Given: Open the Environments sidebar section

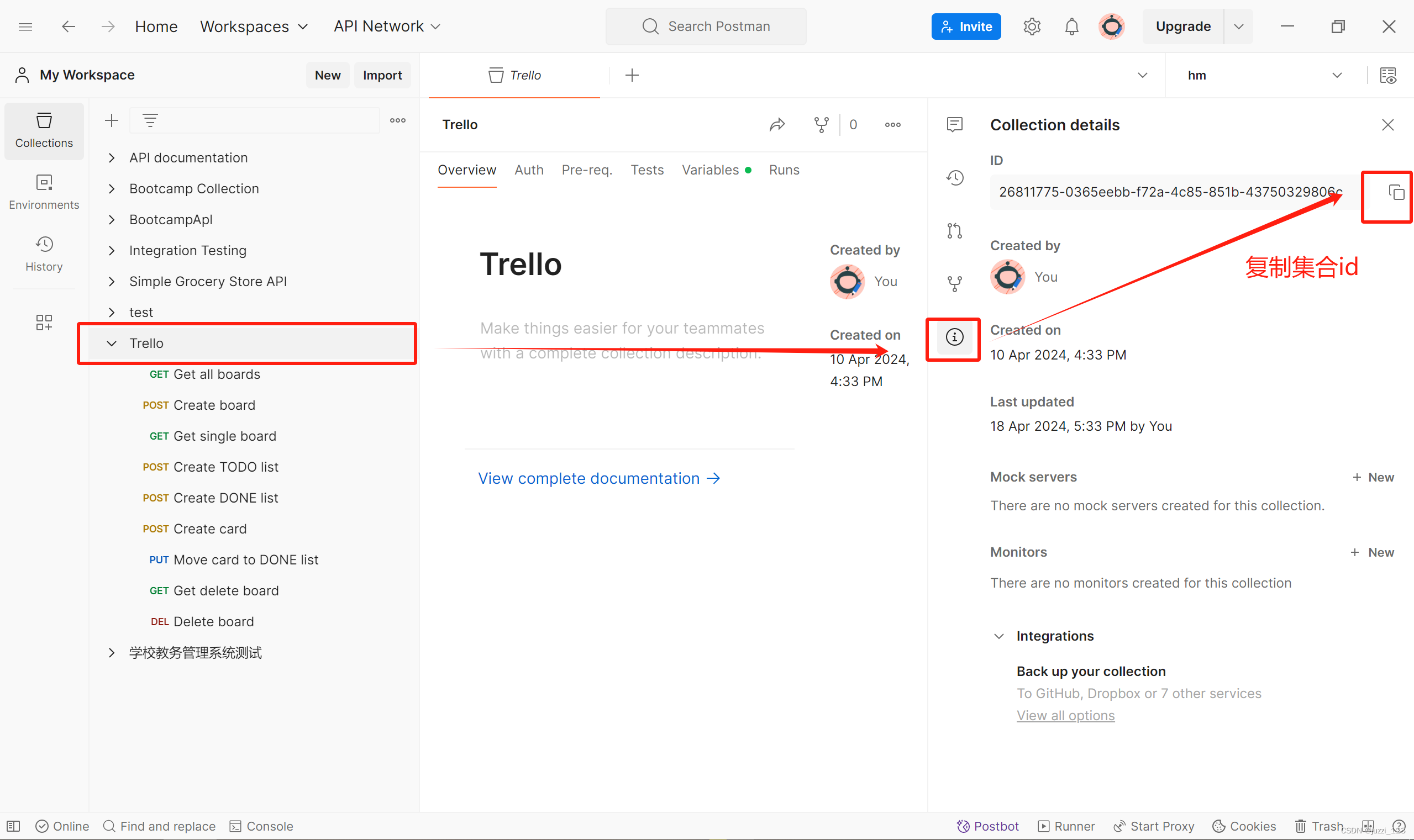Looking at the screenshot, I should tap(44, 192).
